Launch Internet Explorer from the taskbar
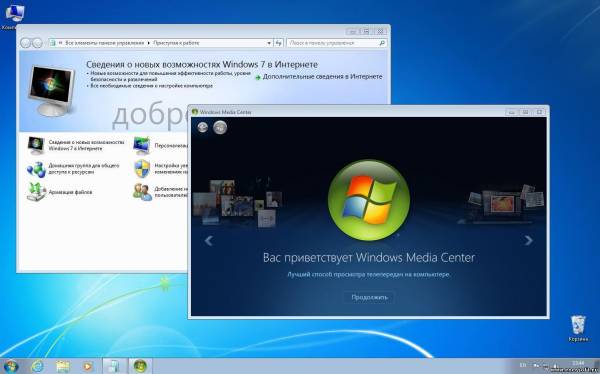 tap(38, 366)
